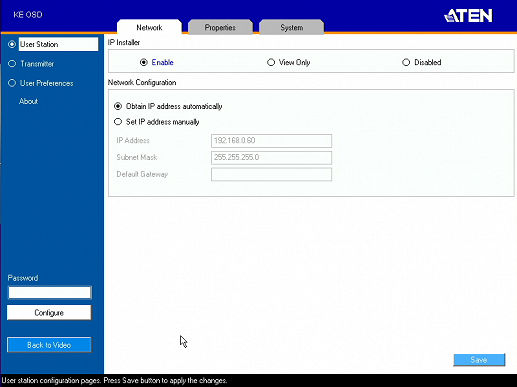The image size is (517, 387).
Task: Click Back to Video button
Action: [49, 345]
